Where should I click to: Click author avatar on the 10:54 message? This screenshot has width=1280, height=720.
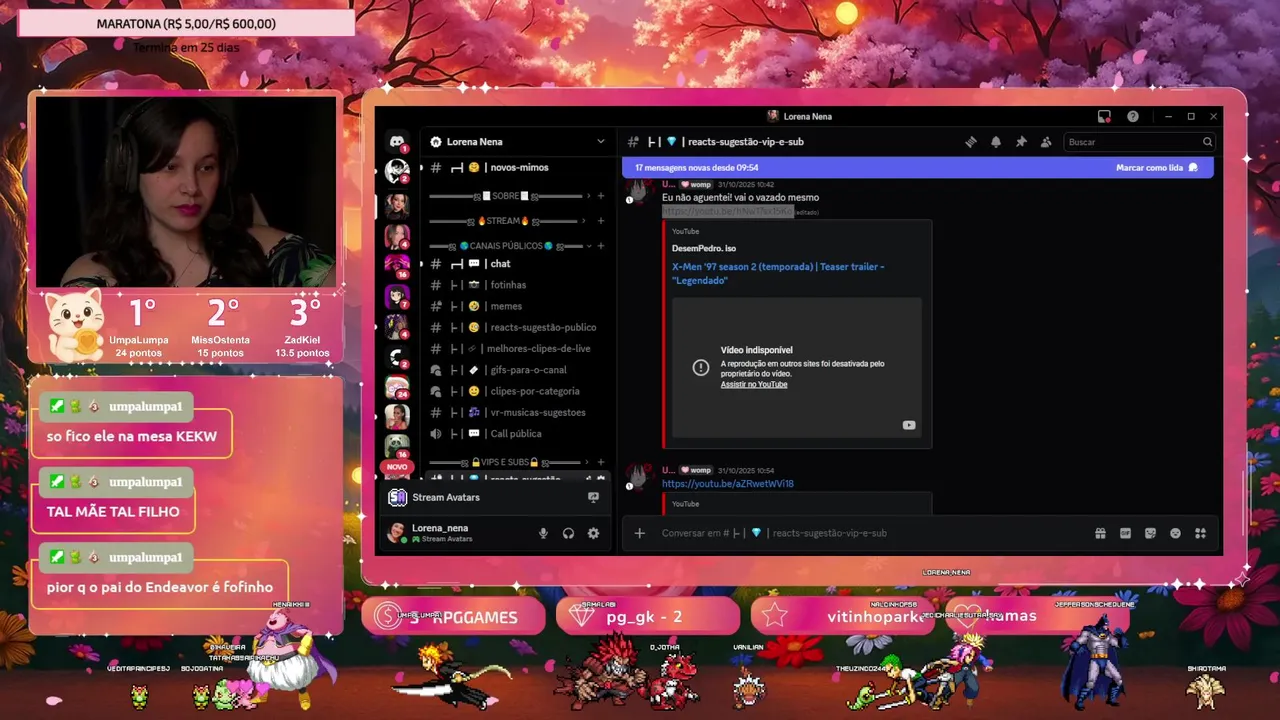point(638,476)
